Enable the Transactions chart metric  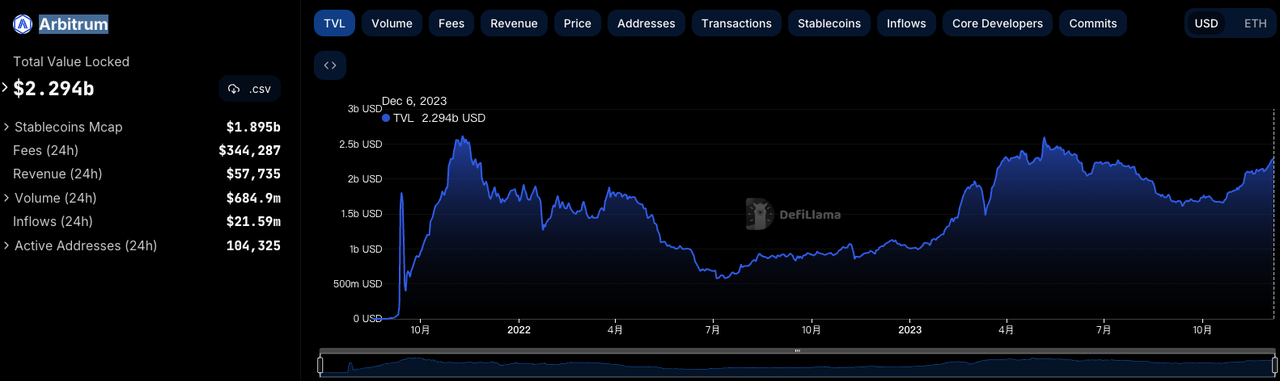pos(737,23)
